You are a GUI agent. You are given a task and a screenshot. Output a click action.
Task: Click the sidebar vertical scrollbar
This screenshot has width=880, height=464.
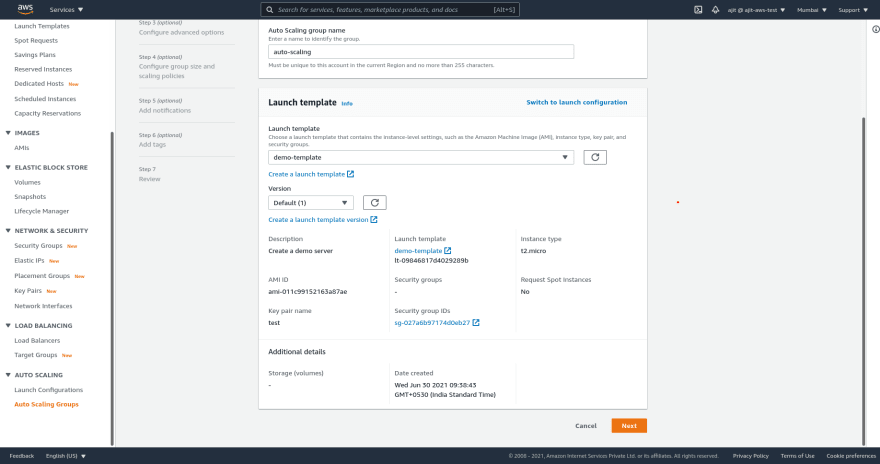pyautogui.click(x=112, y=288)
